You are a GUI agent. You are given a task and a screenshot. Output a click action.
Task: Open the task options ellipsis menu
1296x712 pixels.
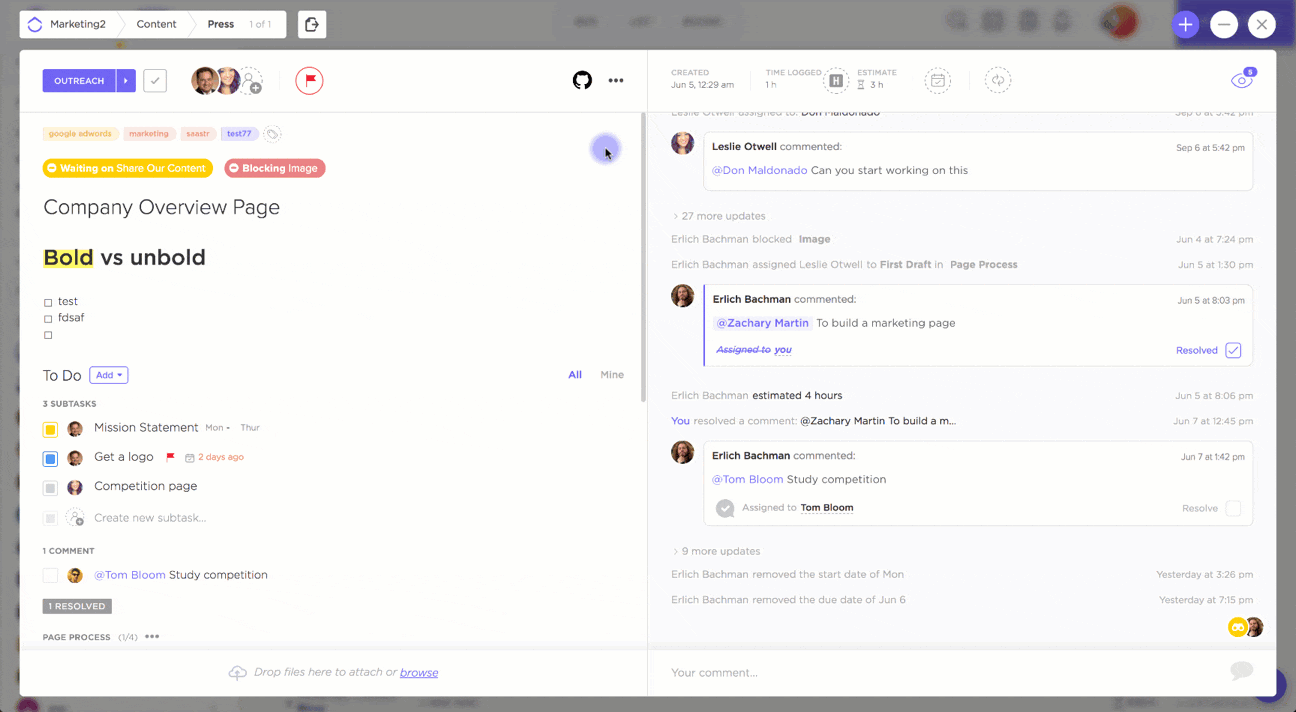tap(616, 80)
